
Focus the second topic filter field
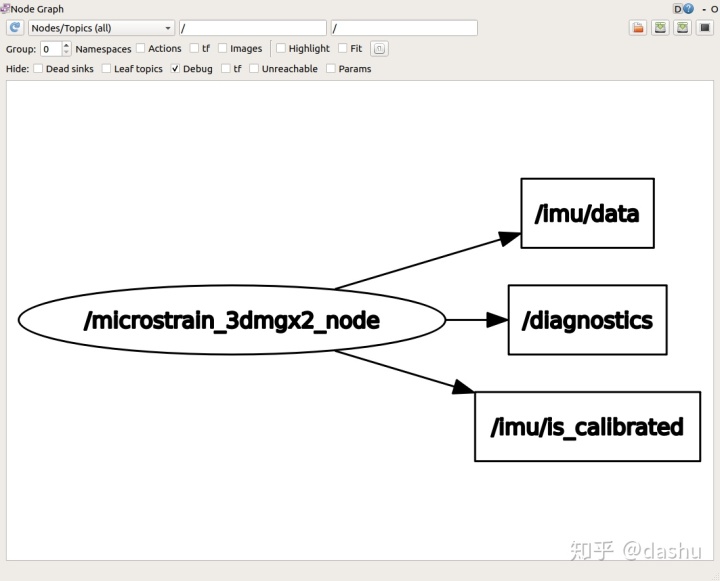pyautogui.click(x=404, y=28)
